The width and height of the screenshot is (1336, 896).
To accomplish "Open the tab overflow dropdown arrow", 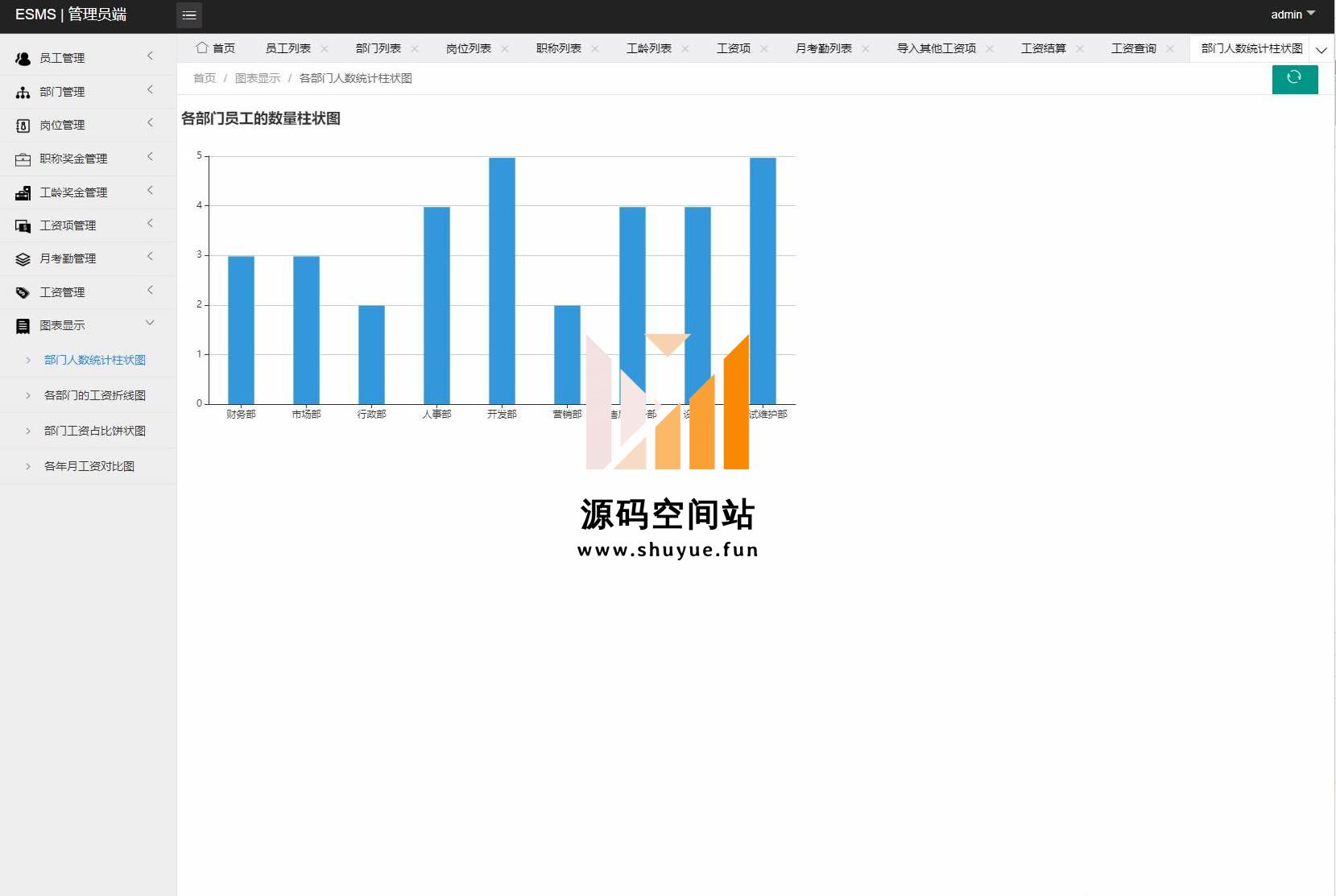I will click(1322, 50).
